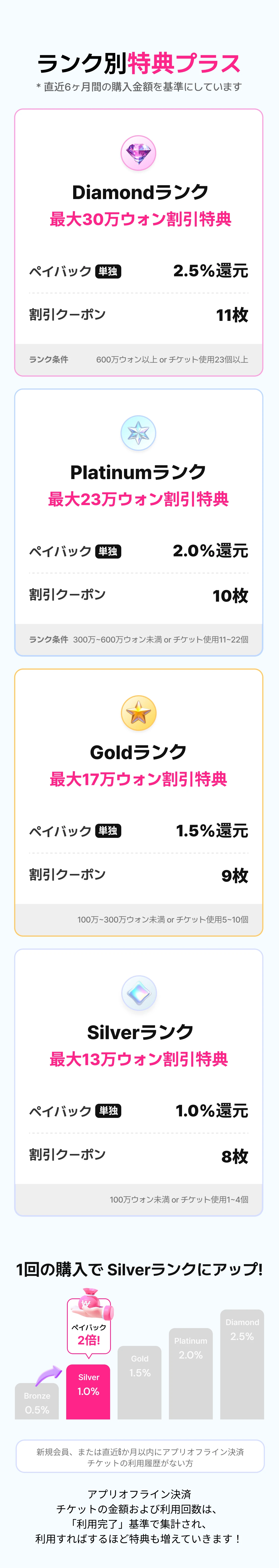Click the Silver rank crystal icon
The height and width of the screenshot is (1568, 279).
[x=138, y=993]
